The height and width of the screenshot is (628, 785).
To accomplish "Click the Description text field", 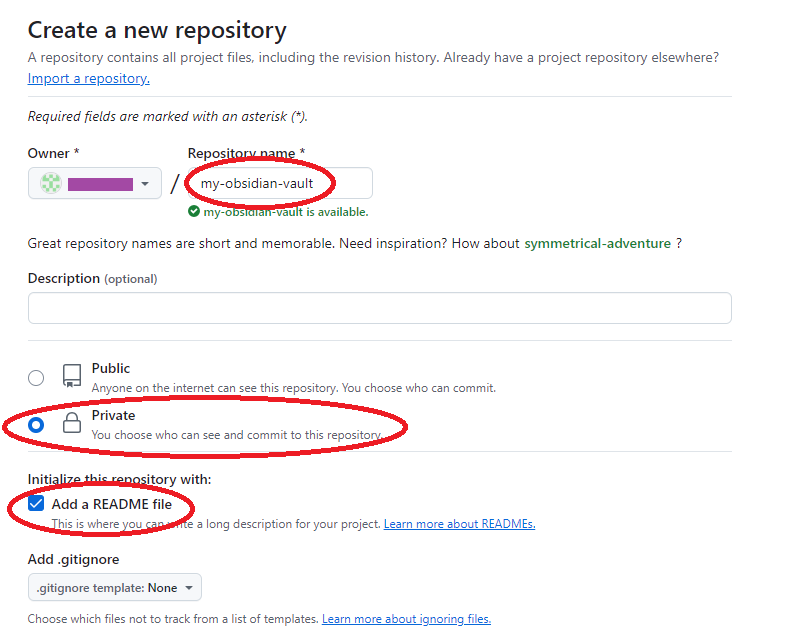I will [379, 308].
